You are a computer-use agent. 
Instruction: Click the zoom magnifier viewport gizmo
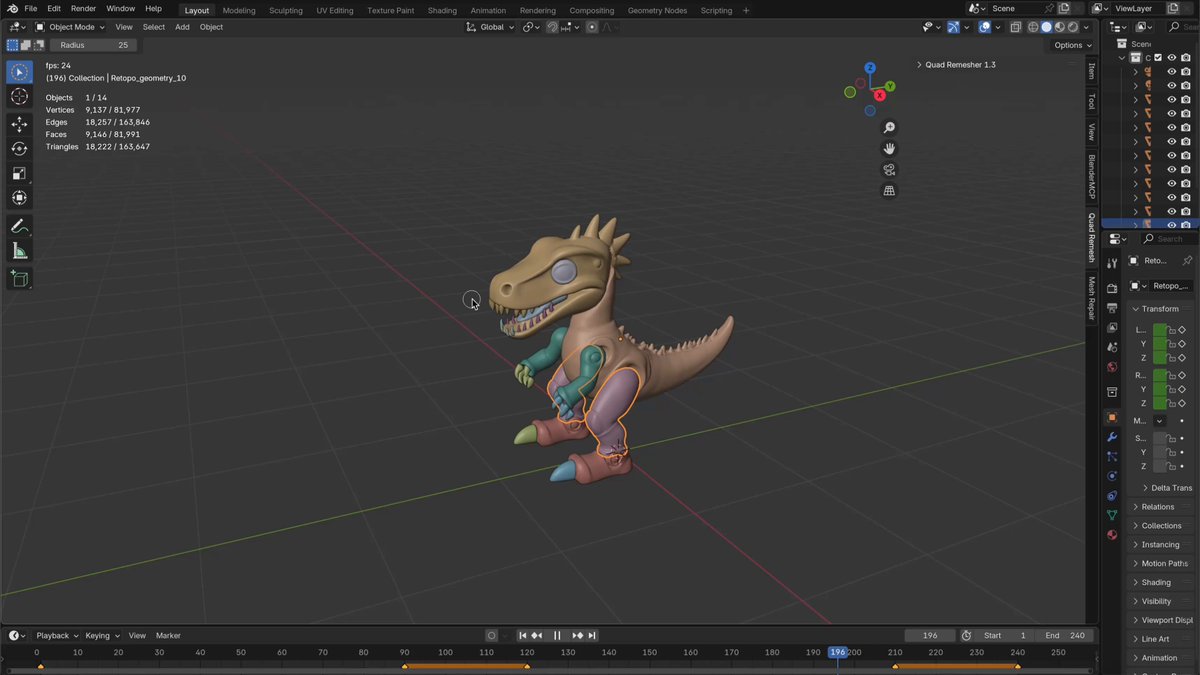tap(889, 128)
